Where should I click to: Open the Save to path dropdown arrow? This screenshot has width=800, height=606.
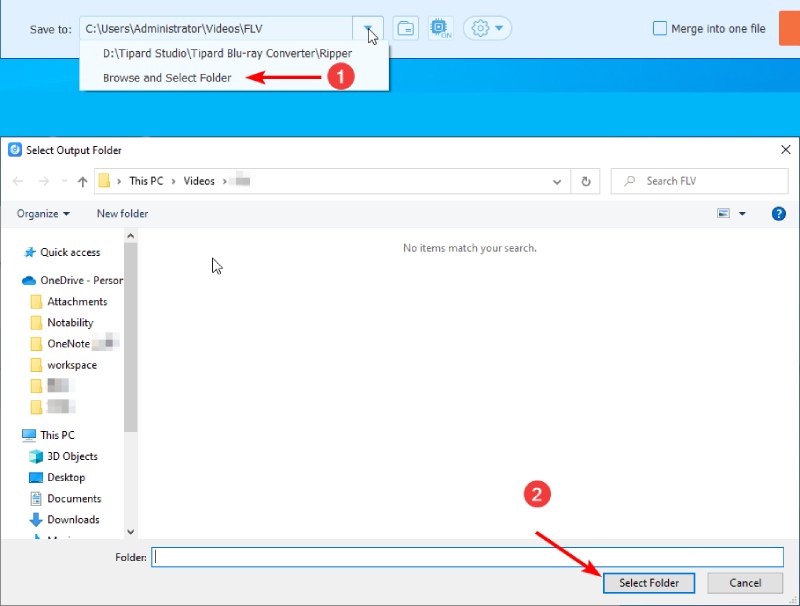tap(367, 29)
